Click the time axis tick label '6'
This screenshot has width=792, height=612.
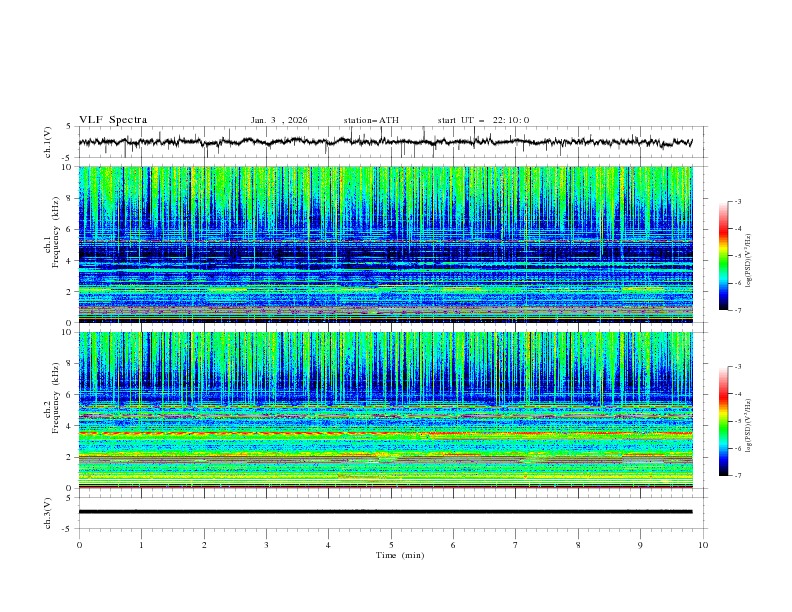(453, 545)
